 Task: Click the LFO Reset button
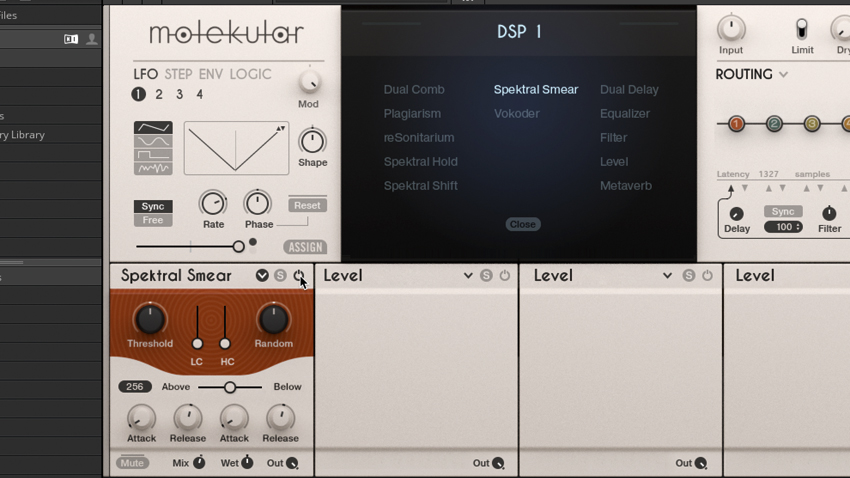pyautogui.click(x=307, y=205)
